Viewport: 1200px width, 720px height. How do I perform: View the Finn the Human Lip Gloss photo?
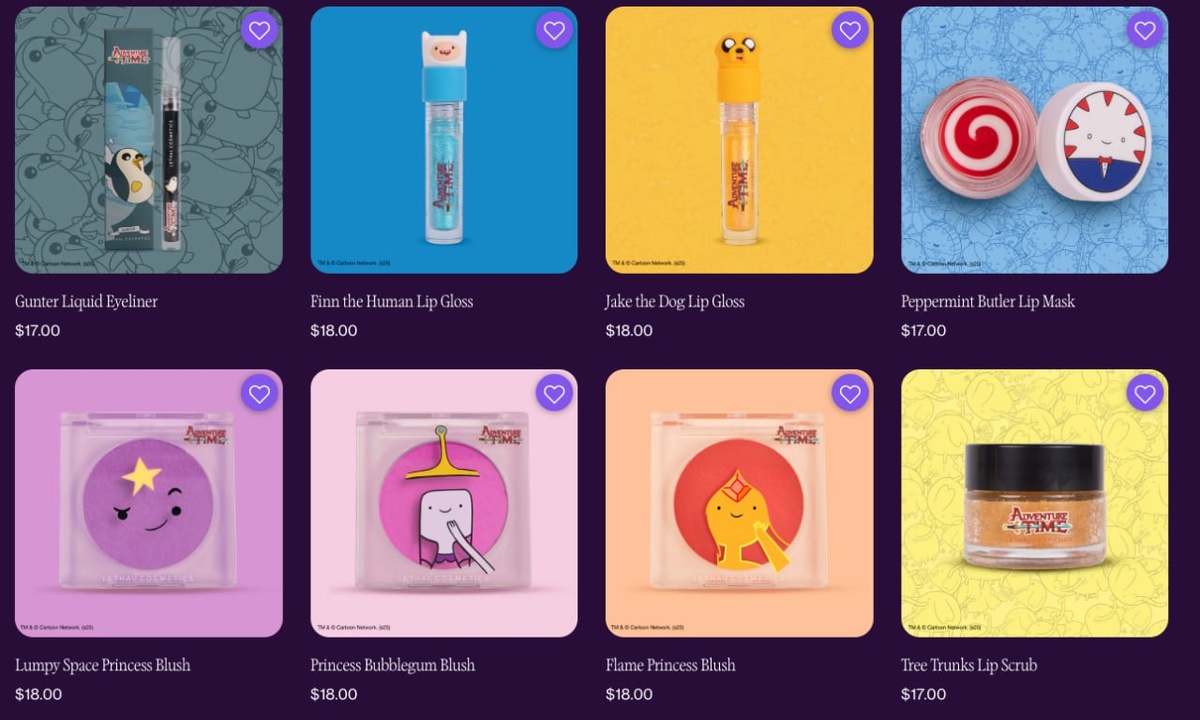[444, 140]
